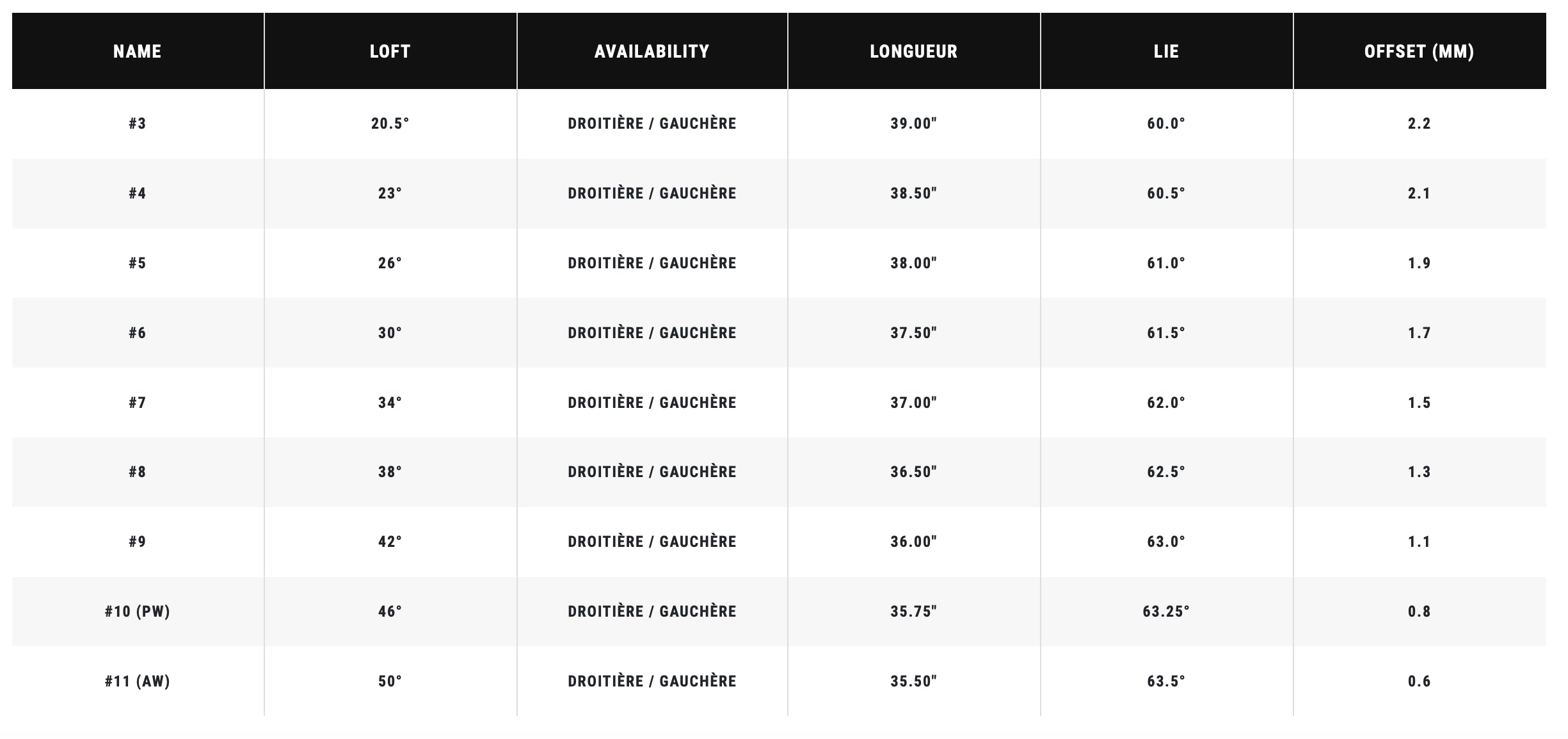Select the OFFSET (MM) column header

click(x=1419, y=51)
